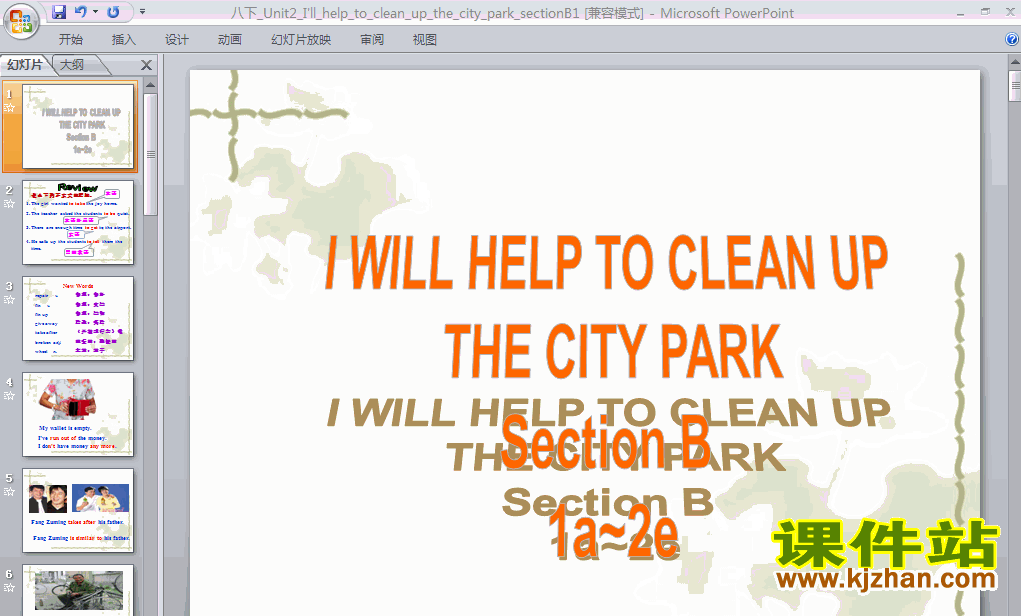
Task: Click the brown Section B subtitle text
Action: [608, 502]
